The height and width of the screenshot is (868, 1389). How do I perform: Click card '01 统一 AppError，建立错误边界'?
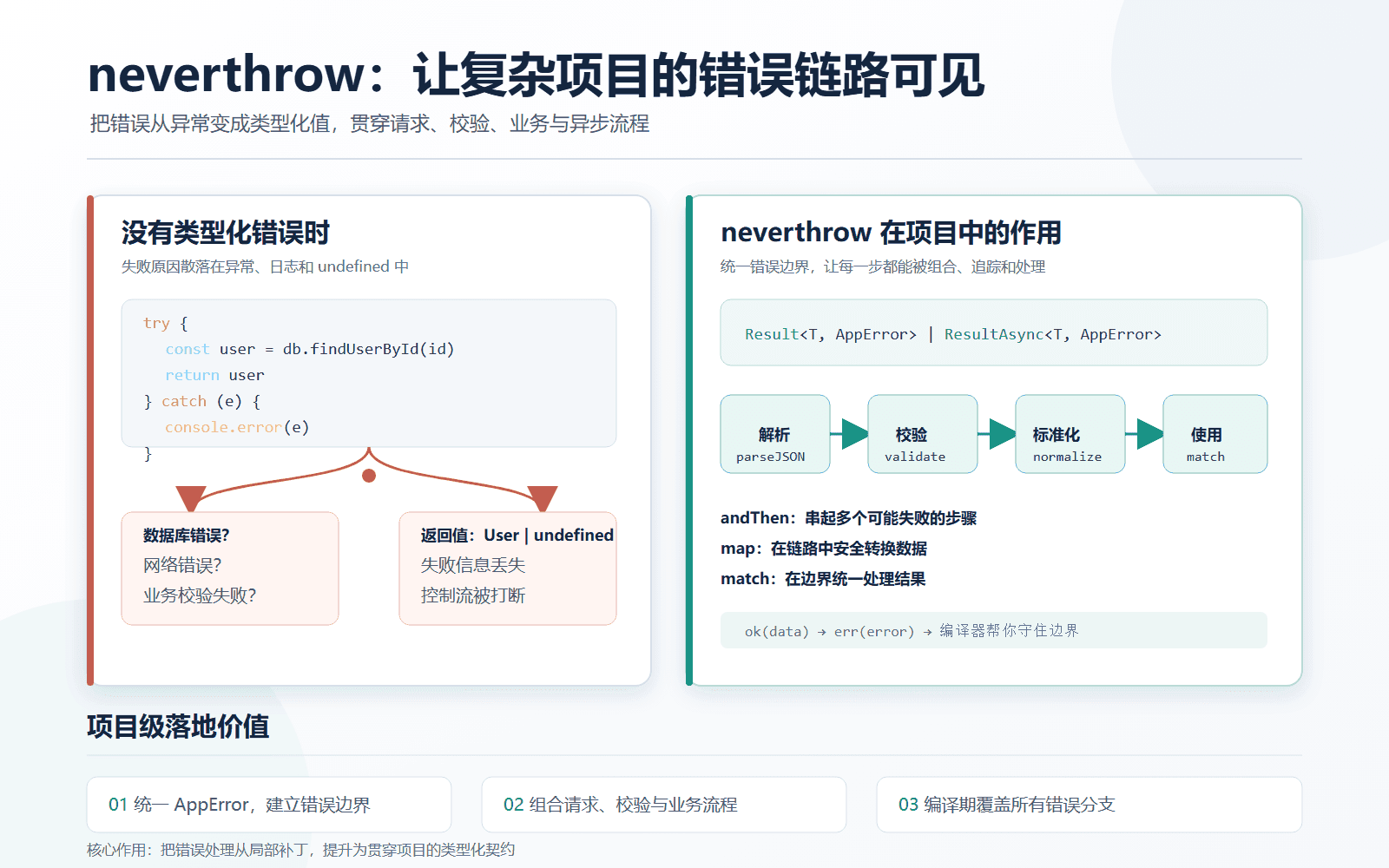(269, 805)
